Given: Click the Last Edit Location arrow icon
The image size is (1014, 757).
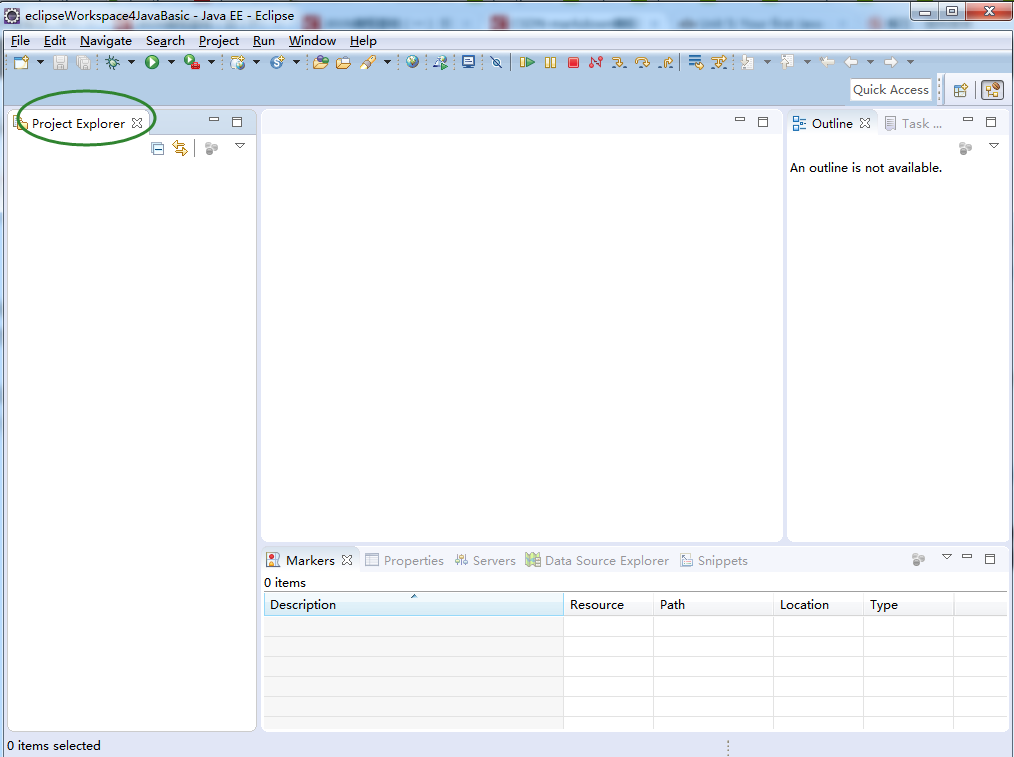Looking at the screenshot, I should coord(827,62).
